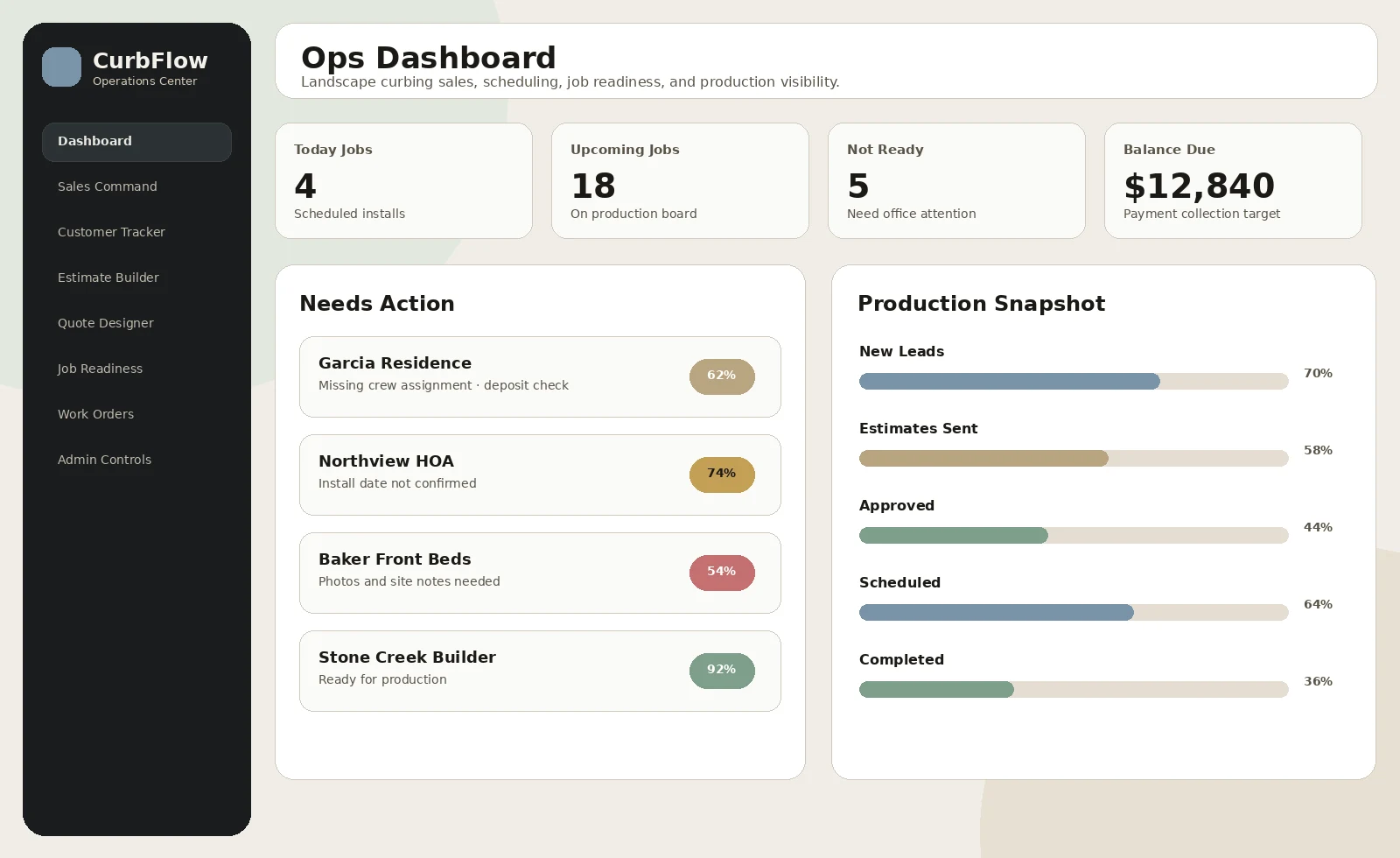This screenshot has width=1400, height=858.
Task: Click the 74% readiness badge
Action: [722, 475]
